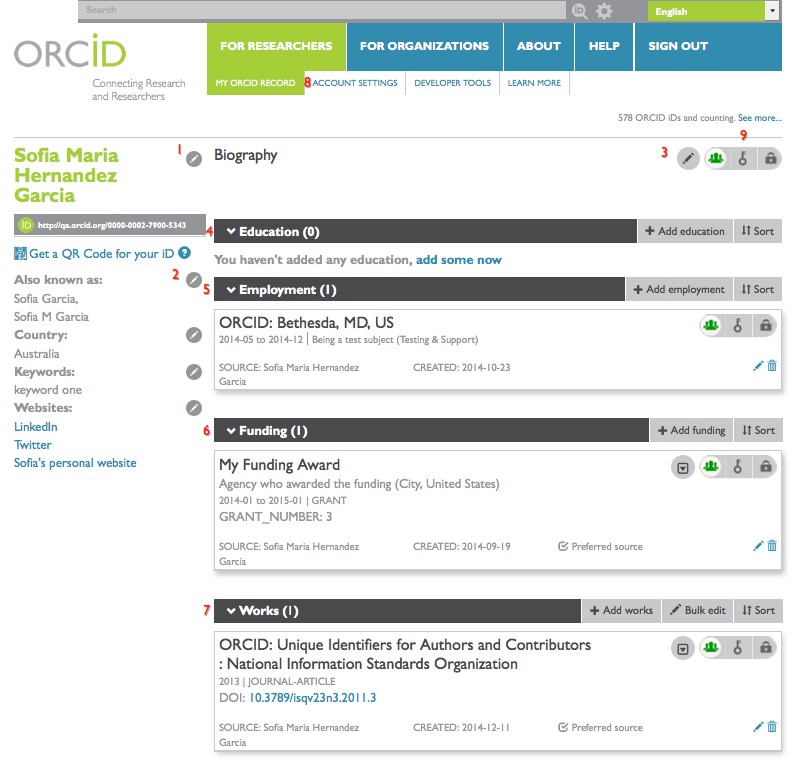Edit the ORCID Unique Identifiers work
The image size is (801, 774).
(x=758, y=726)
